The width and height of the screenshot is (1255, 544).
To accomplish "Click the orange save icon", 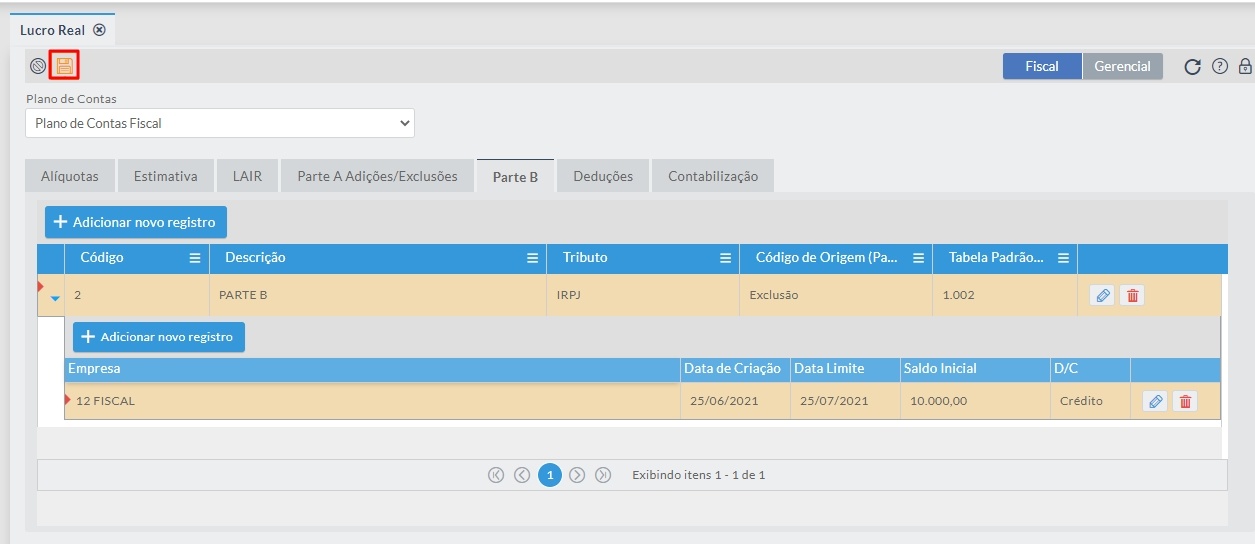I will (x=65, y=67).
